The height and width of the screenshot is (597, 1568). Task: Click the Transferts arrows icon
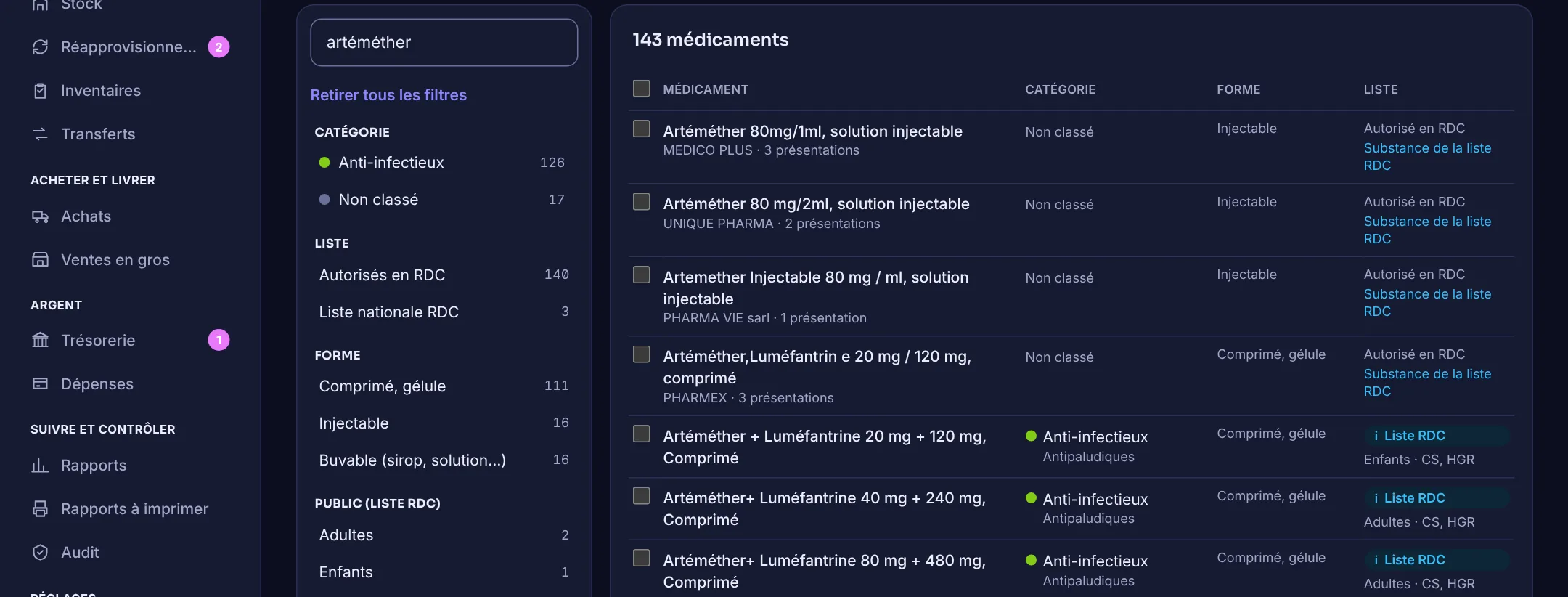coord(41,134)
